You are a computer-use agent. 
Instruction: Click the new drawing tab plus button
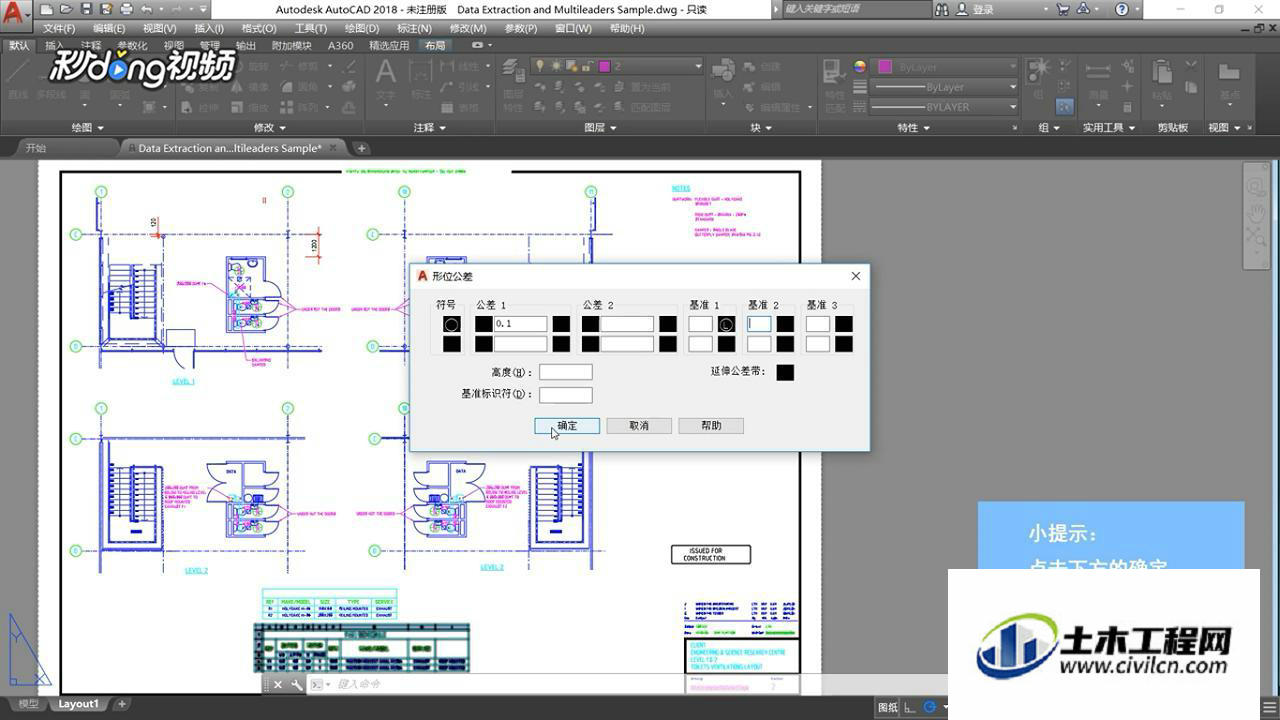[362, 148]
